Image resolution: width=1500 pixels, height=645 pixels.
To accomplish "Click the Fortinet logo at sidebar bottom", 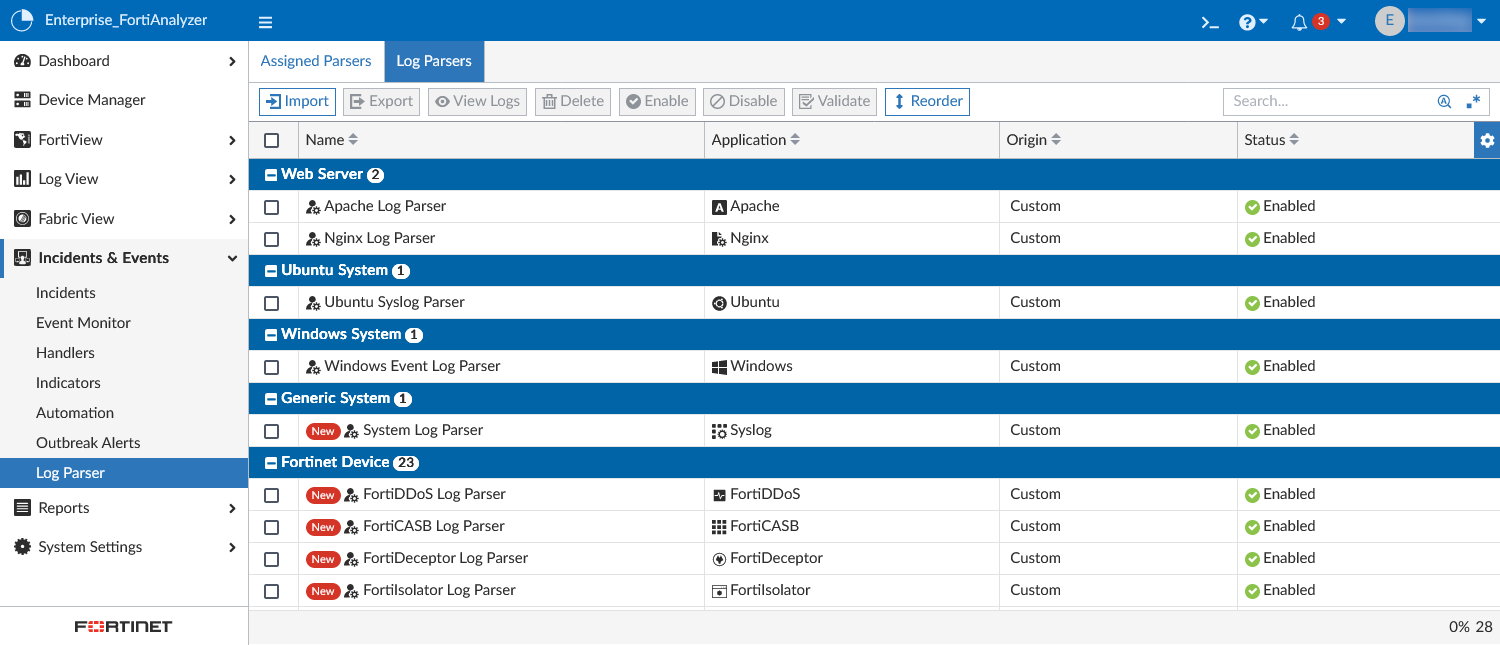I will coord(122,626).
